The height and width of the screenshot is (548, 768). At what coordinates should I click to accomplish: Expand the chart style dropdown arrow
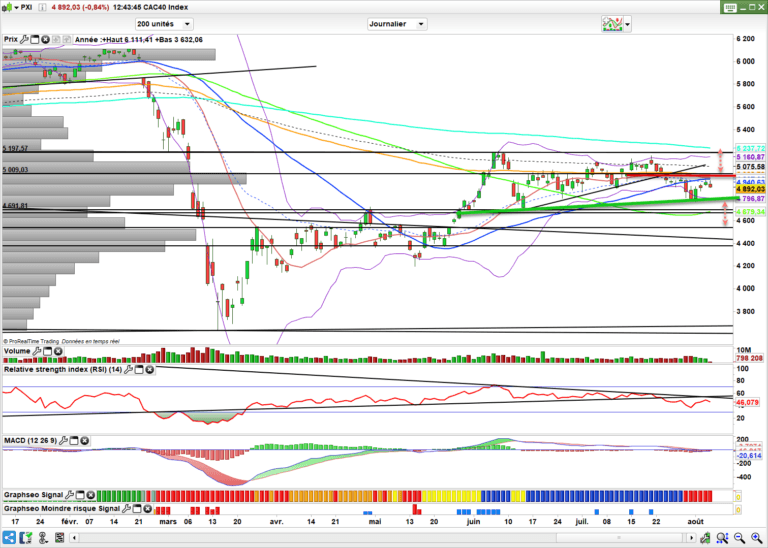pos(628,24)
